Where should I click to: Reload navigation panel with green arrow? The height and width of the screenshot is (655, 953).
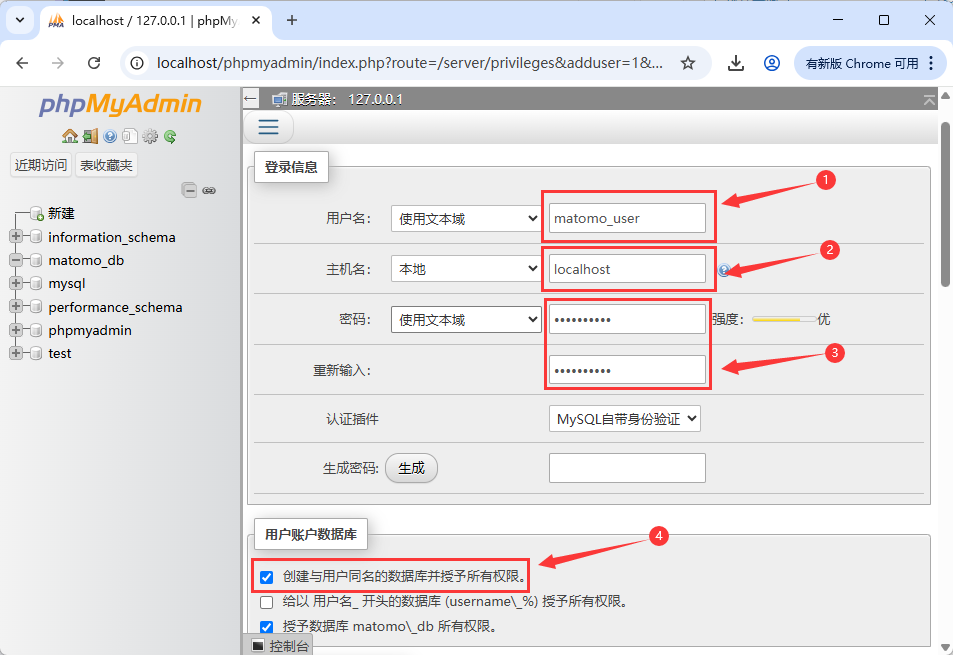pyautogui.click(x=170, y=136)
